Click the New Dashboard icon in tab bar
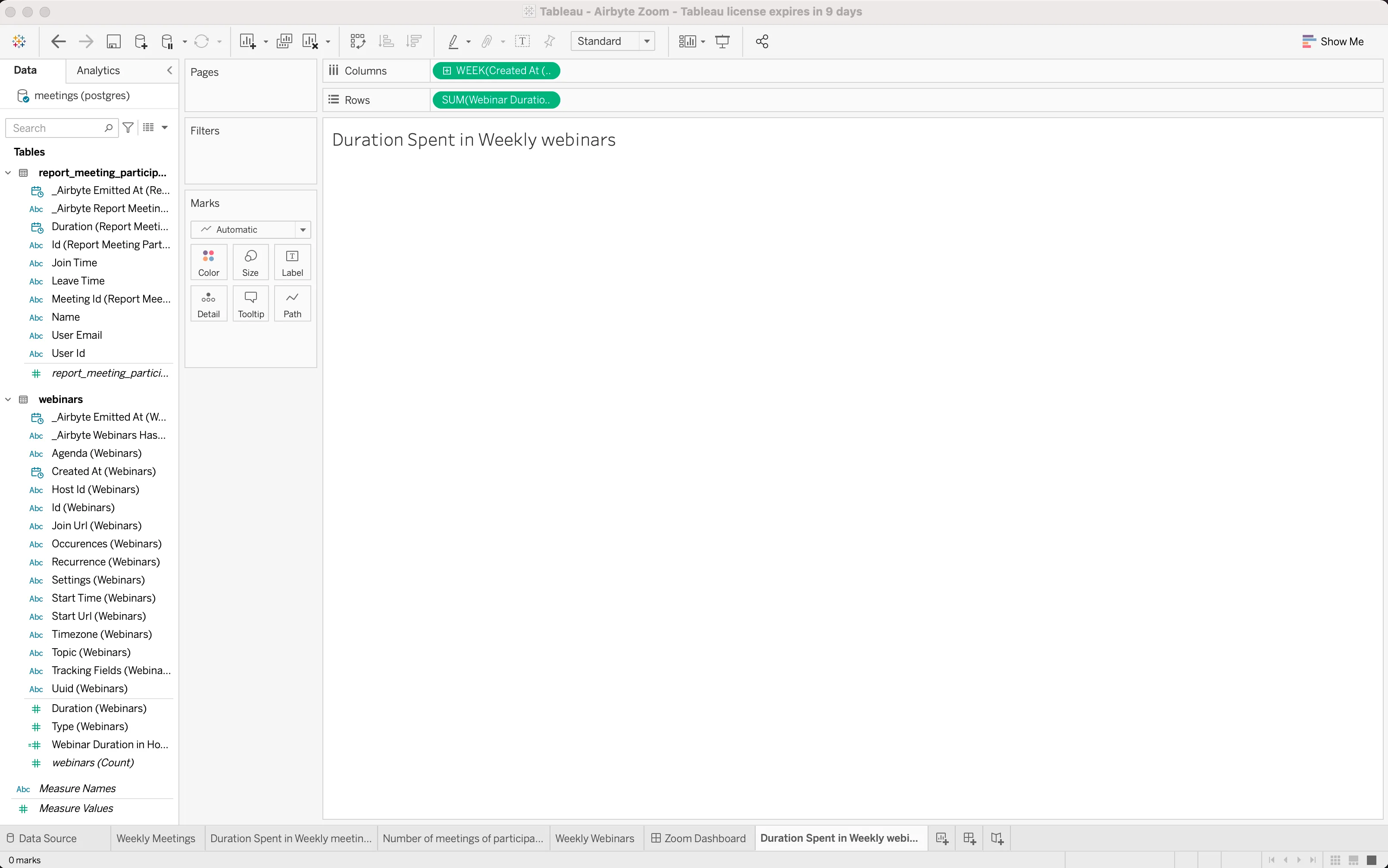The image size is (1388, 868). point(969,838)
